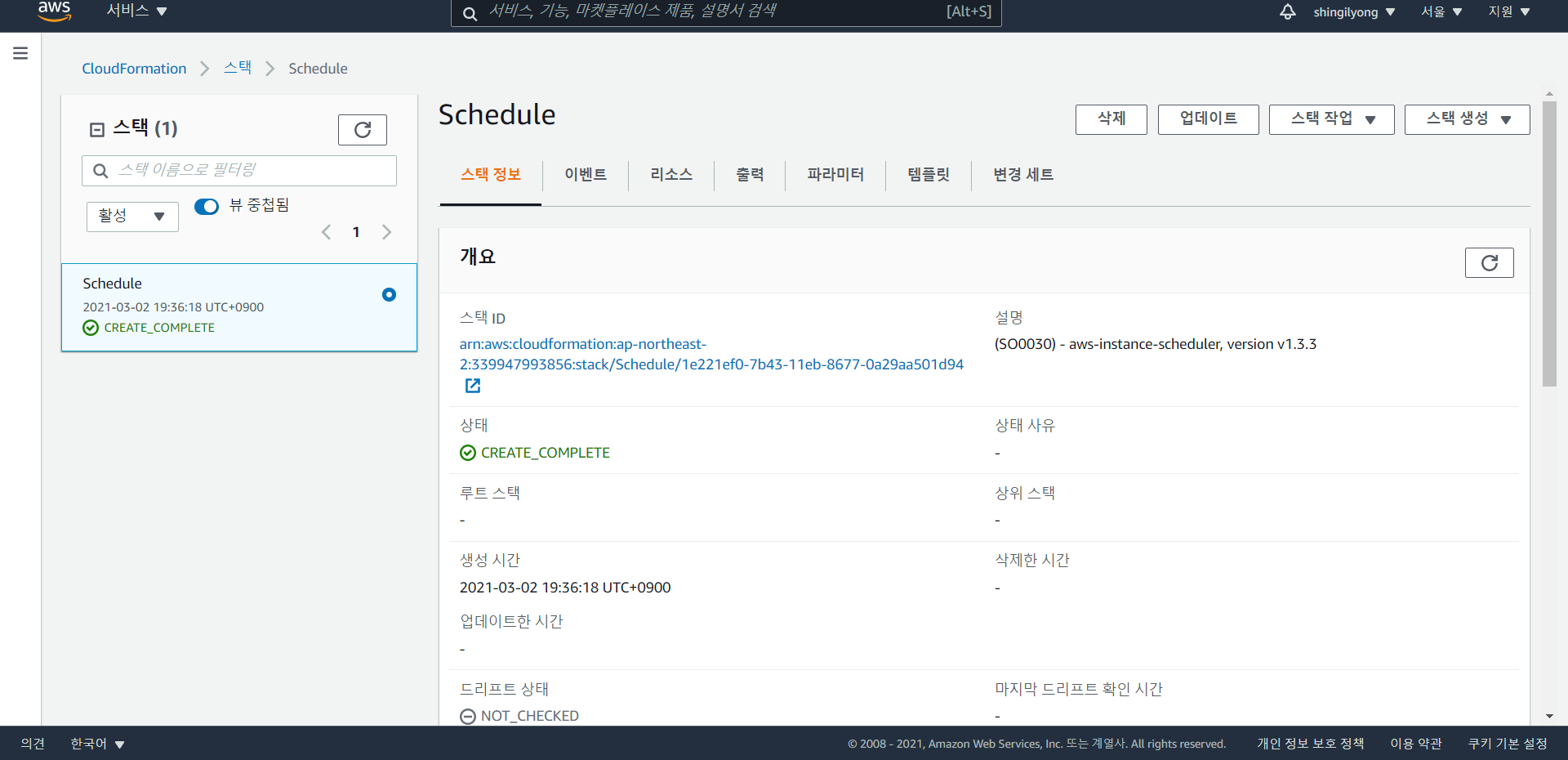Go to previous stack list page
Screen dimensions: 1568x760
[326, 232]
